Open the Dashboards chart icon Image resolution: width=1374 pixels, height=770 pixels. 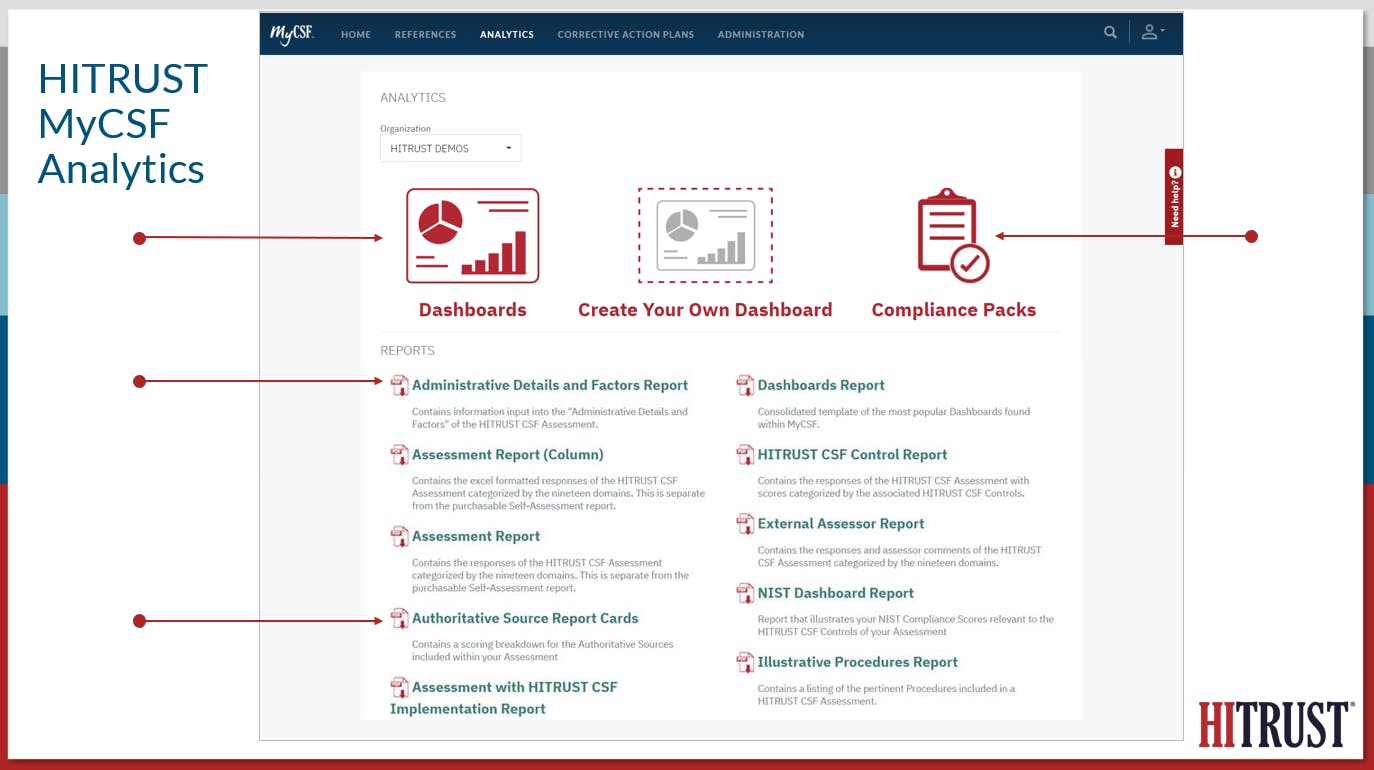(x=472, y=234)
